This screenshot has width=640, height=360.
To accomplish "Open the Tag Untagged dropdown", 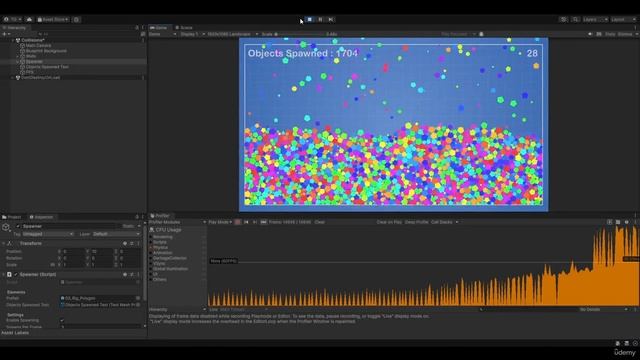I will [x=48, y=234].
